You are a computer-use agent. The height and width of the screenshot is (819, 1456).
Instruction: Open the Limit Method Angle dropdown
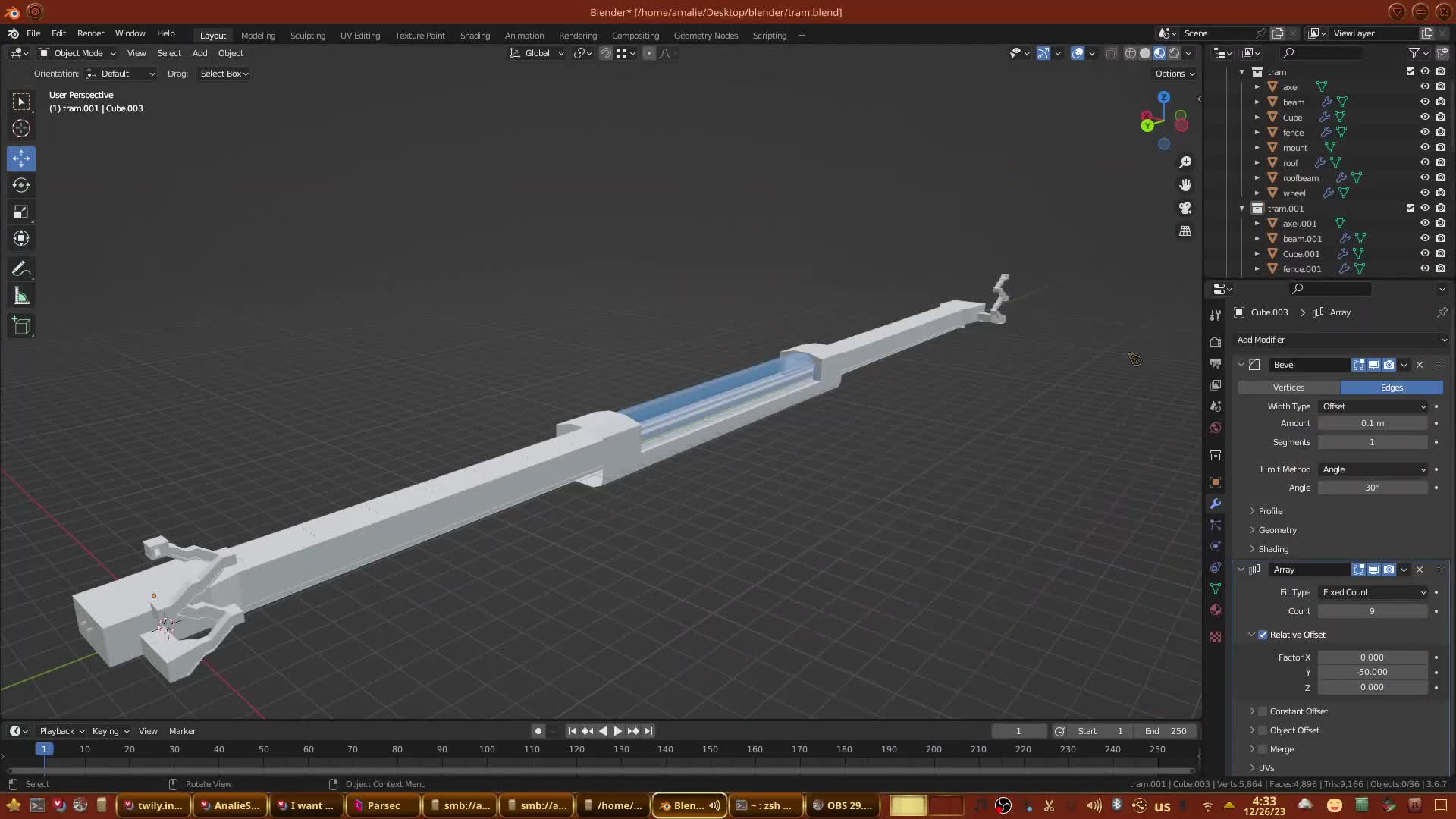point(1373,469)
